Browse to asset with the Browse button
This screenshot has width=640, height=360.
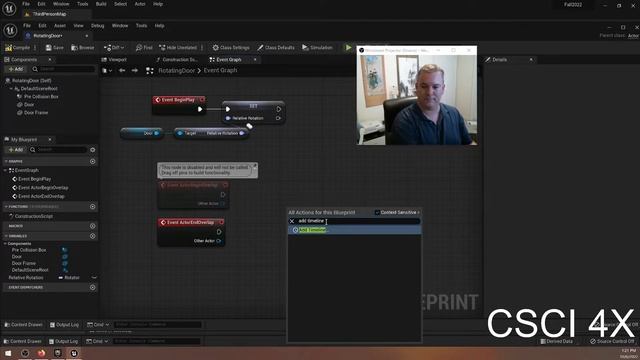coord(83,48)
